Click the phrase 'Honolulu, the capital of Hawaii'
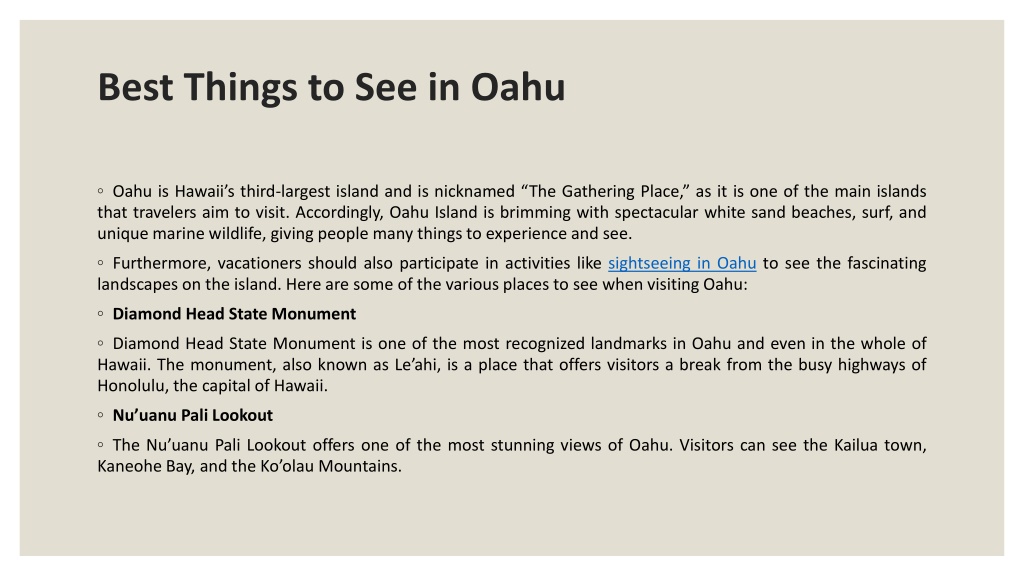The width and height of the screenshot is (1024, 576). [212, 386]
